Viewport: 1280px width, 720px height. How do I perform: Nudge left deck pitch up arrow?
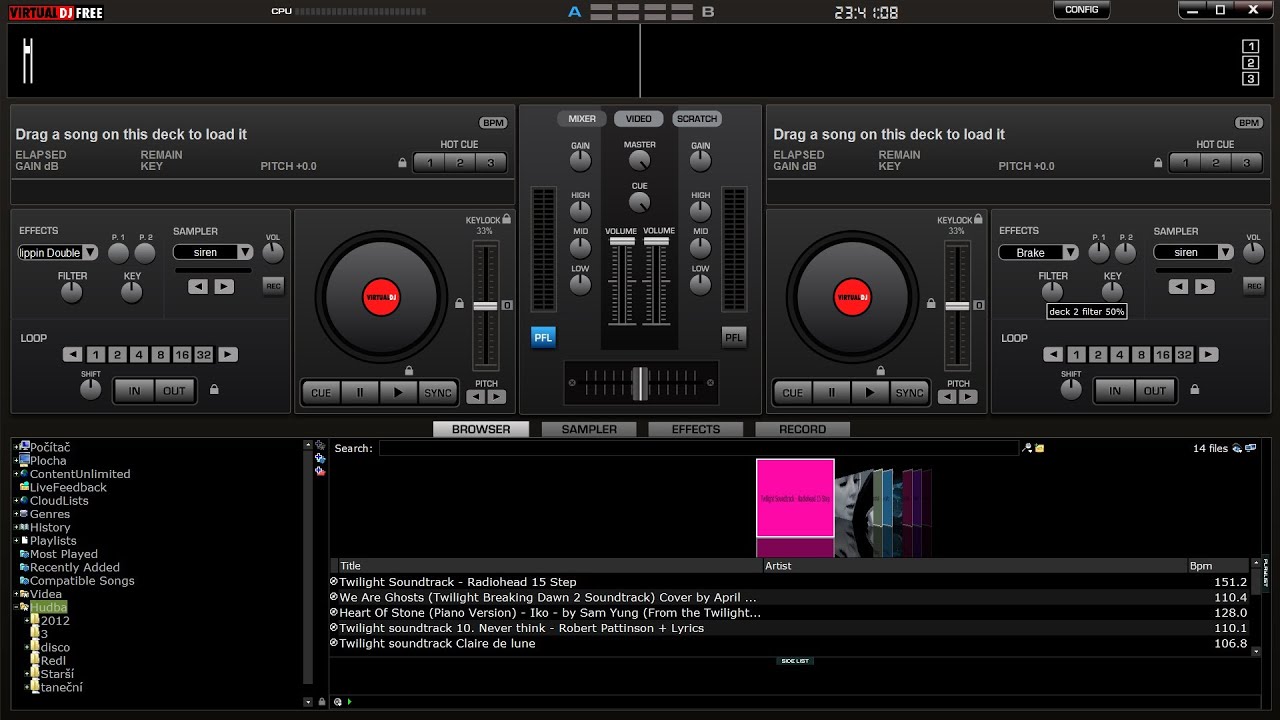point(497,397)
